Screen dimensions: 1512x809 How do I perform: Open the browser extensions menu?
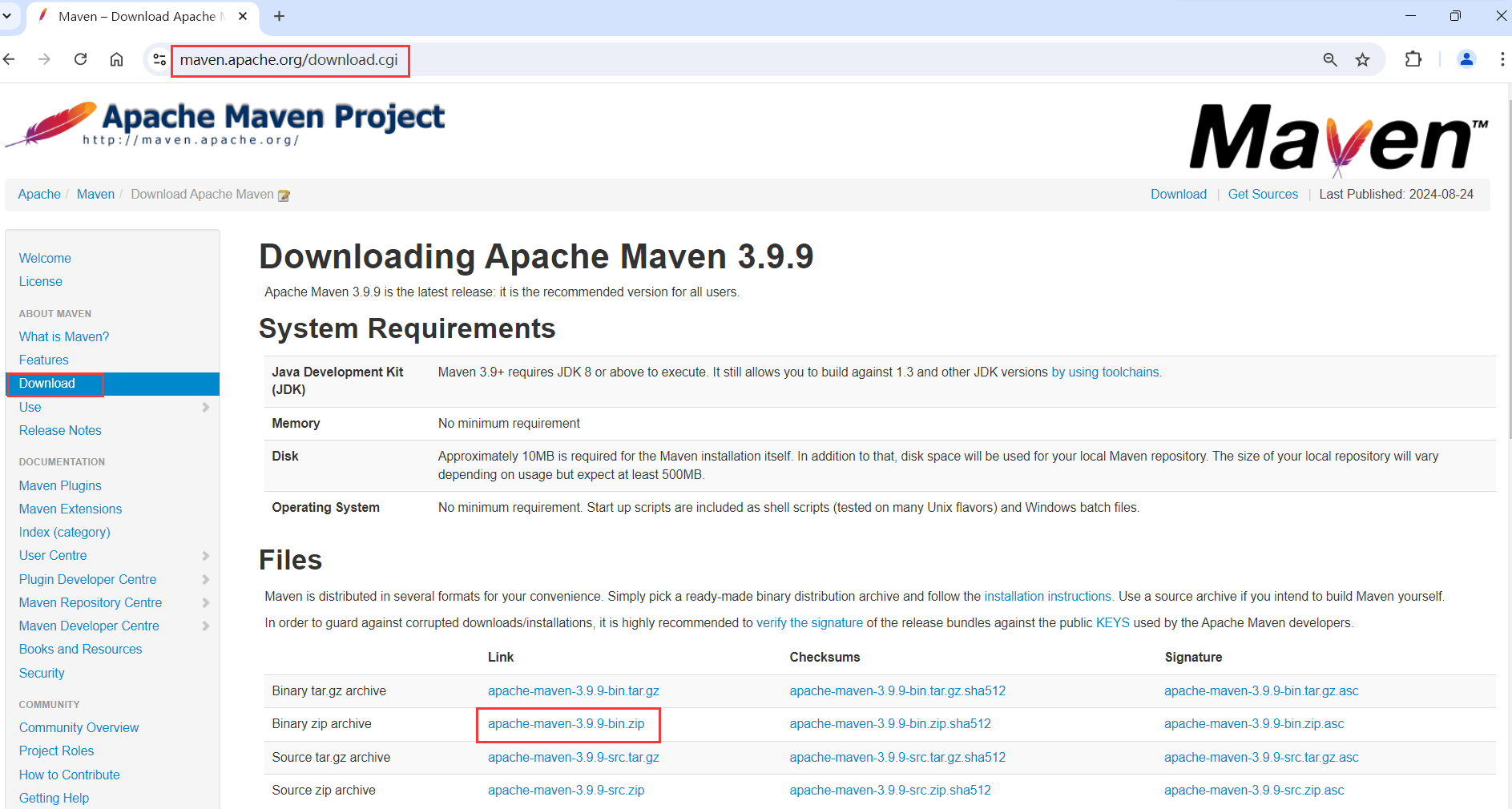point(1413,59)
